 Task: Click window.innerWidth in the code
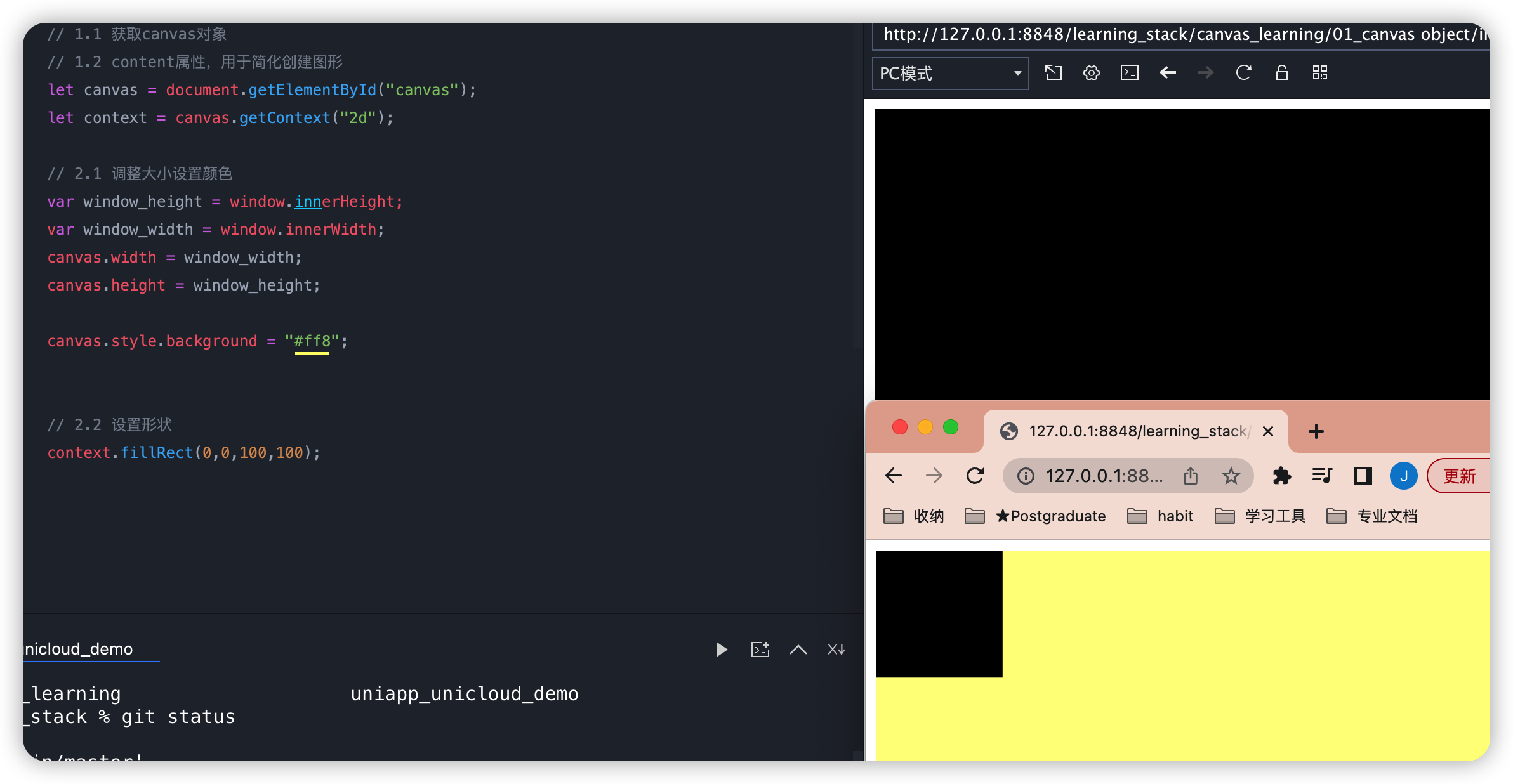click(298, 230)
